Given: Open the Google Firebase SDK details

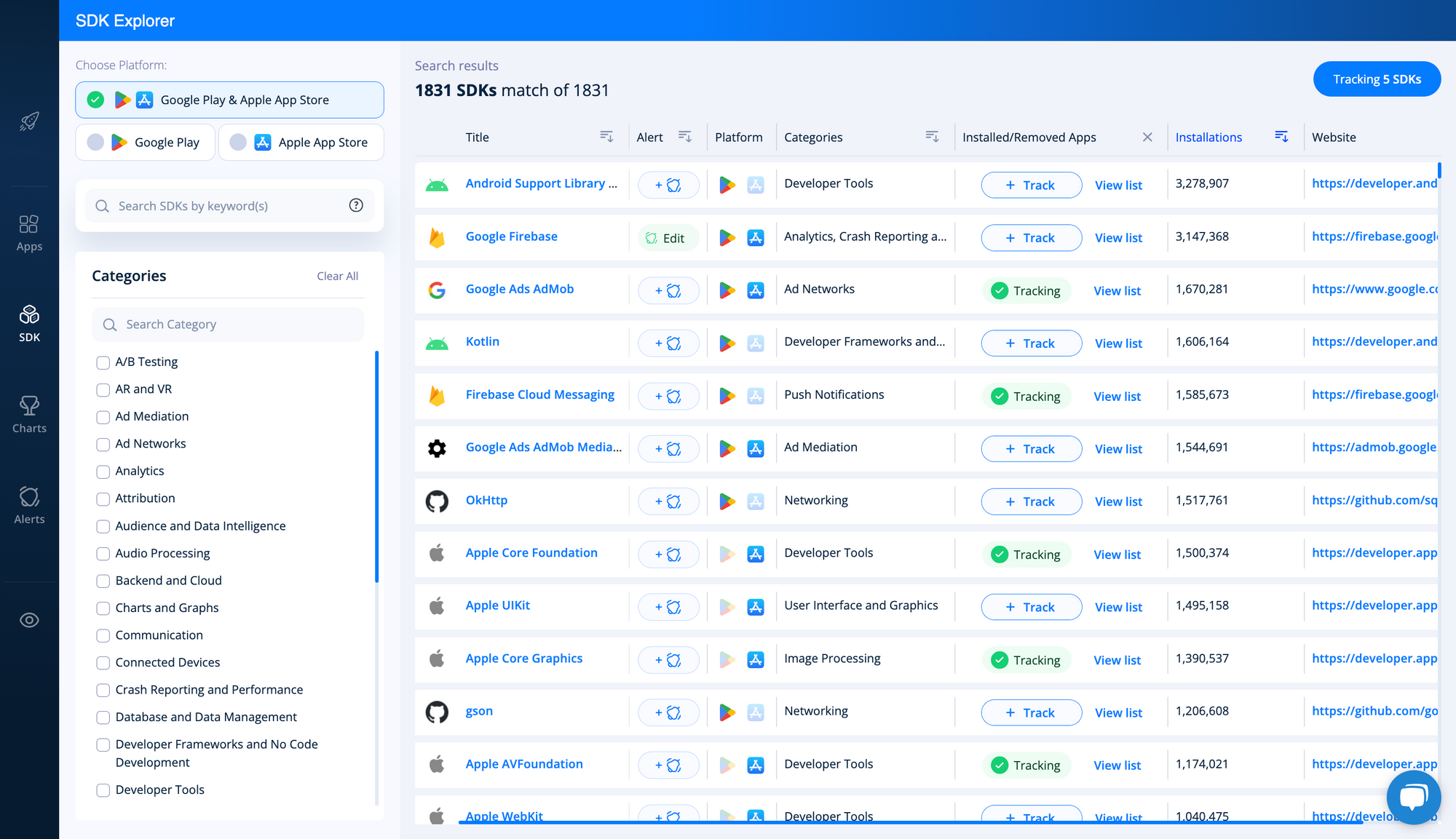Looking at the screenshot, I should click(x=511, y=236).
